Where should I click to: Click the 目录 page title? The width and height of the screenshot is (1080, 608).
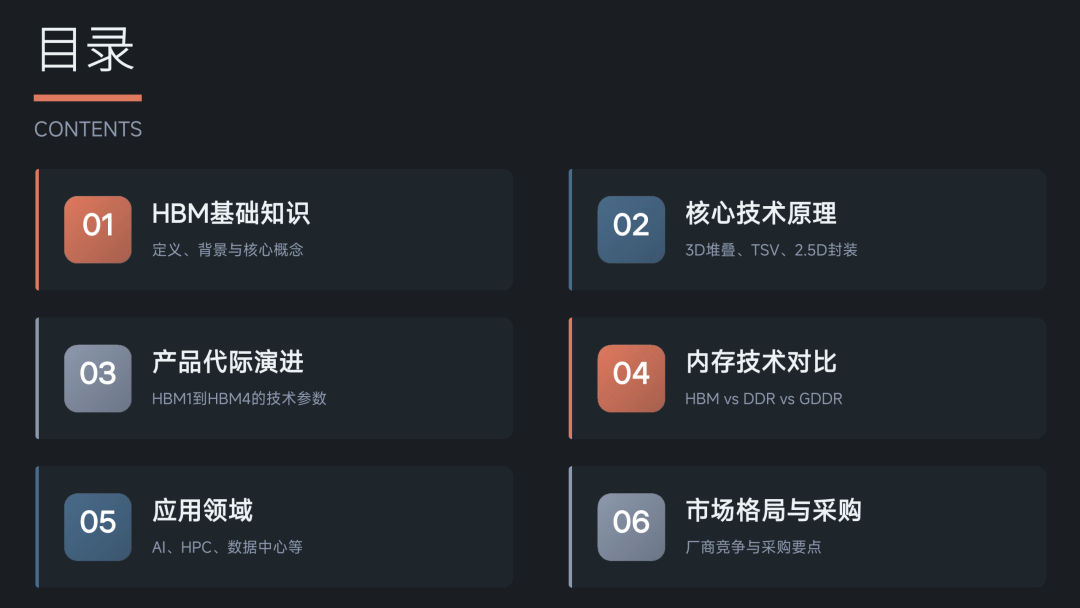pos(86,50)
